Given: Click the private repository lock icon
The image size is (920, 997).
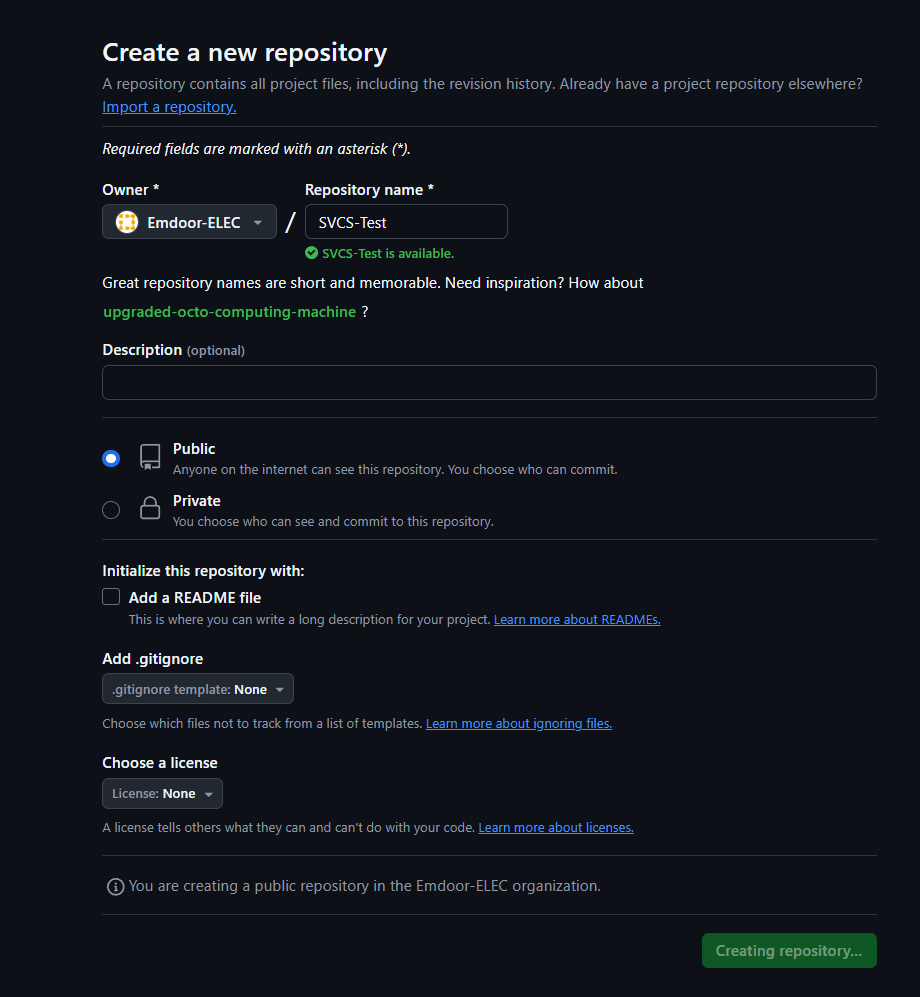Looking at the screenshot, I should 150,509.
